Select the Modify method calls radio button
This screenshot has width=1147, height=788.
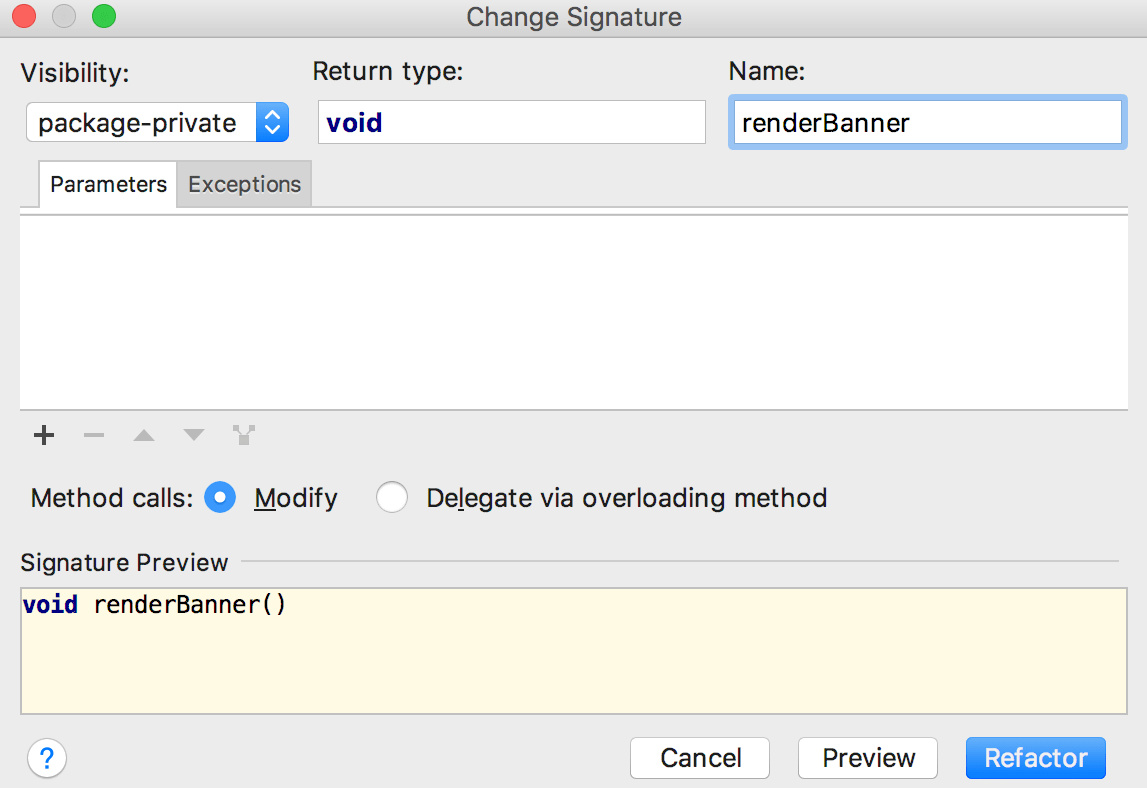click(x=220, y=497)
